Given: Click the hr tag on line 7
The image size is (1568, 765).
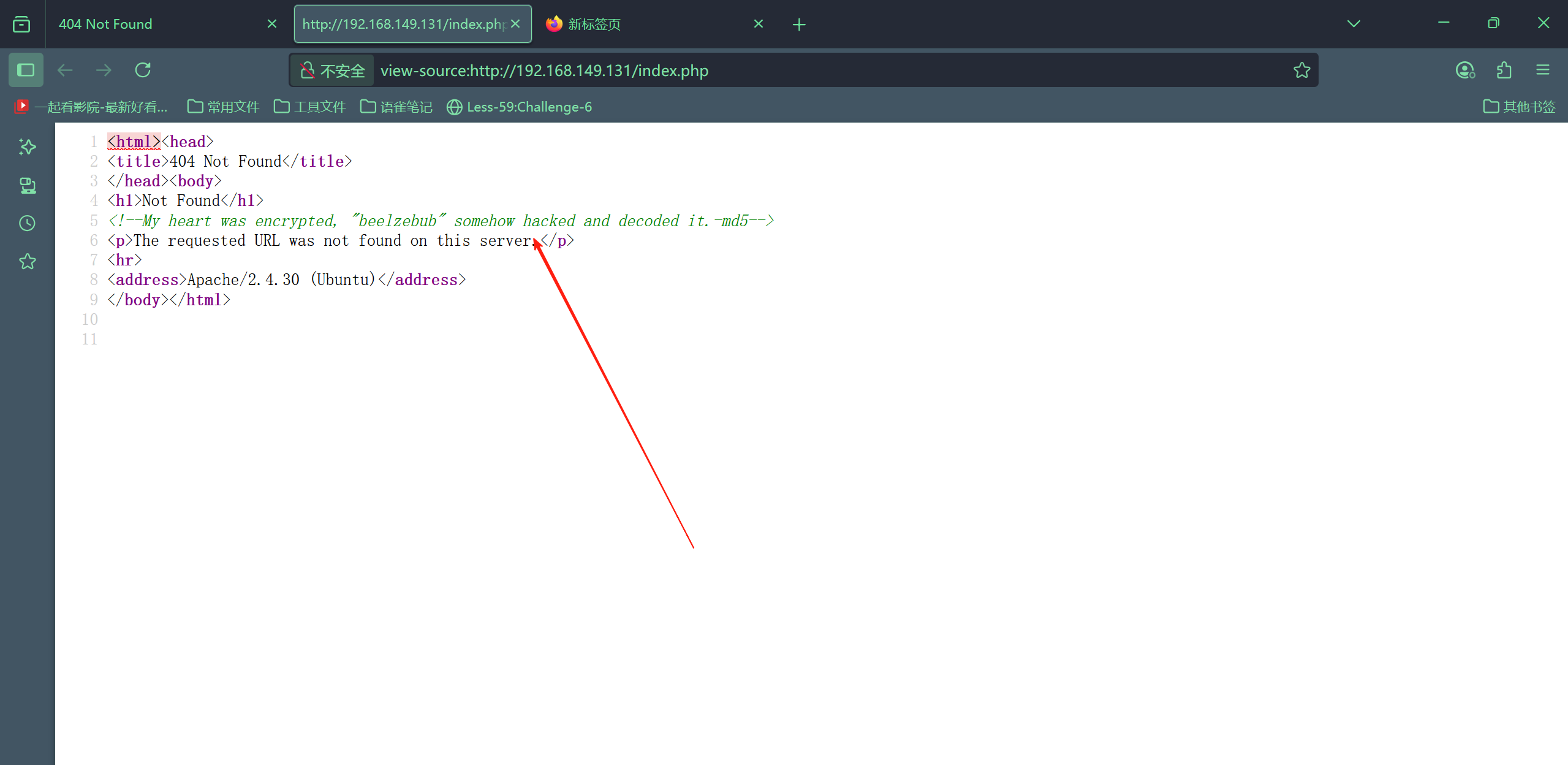Looking at the screenshot, I should tap(124, 260).
